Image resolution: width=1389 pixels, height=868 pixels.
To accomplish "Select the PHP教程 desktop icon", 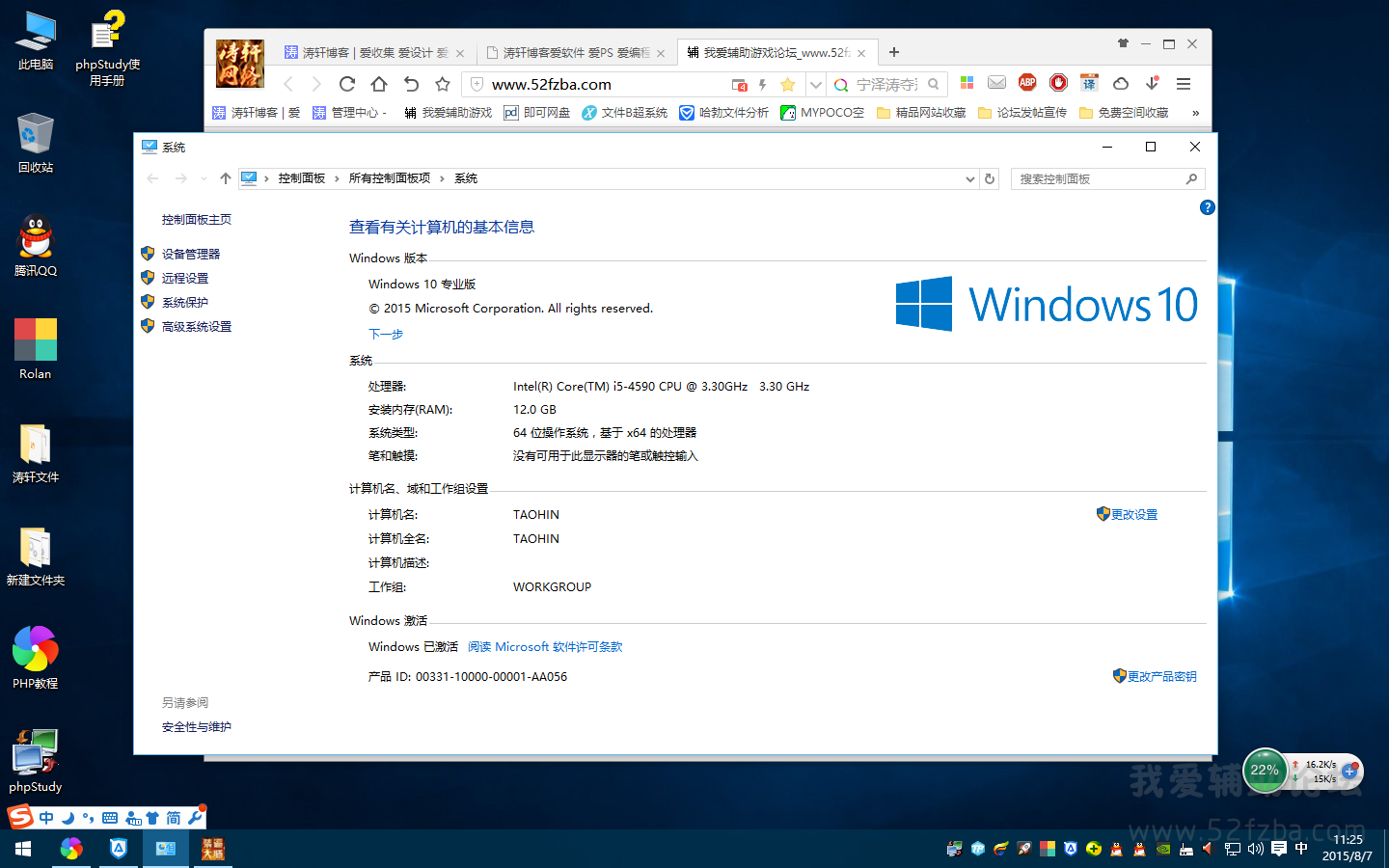I will tap(36, 659).
